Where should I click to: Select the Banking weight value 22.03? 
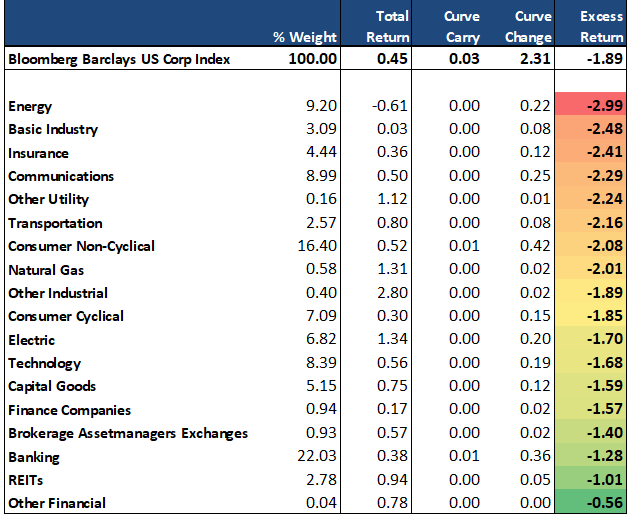(x=318, y=457)
